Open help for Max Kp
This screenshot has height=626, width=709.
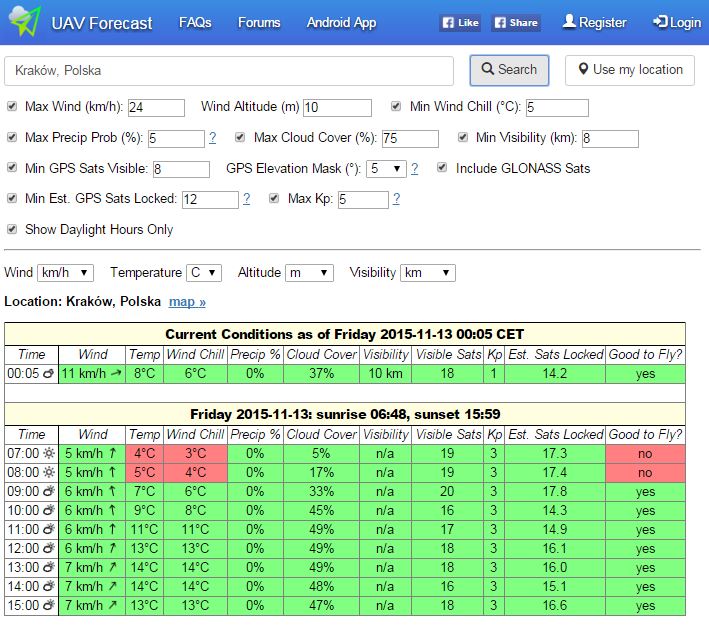coord(396,199)
